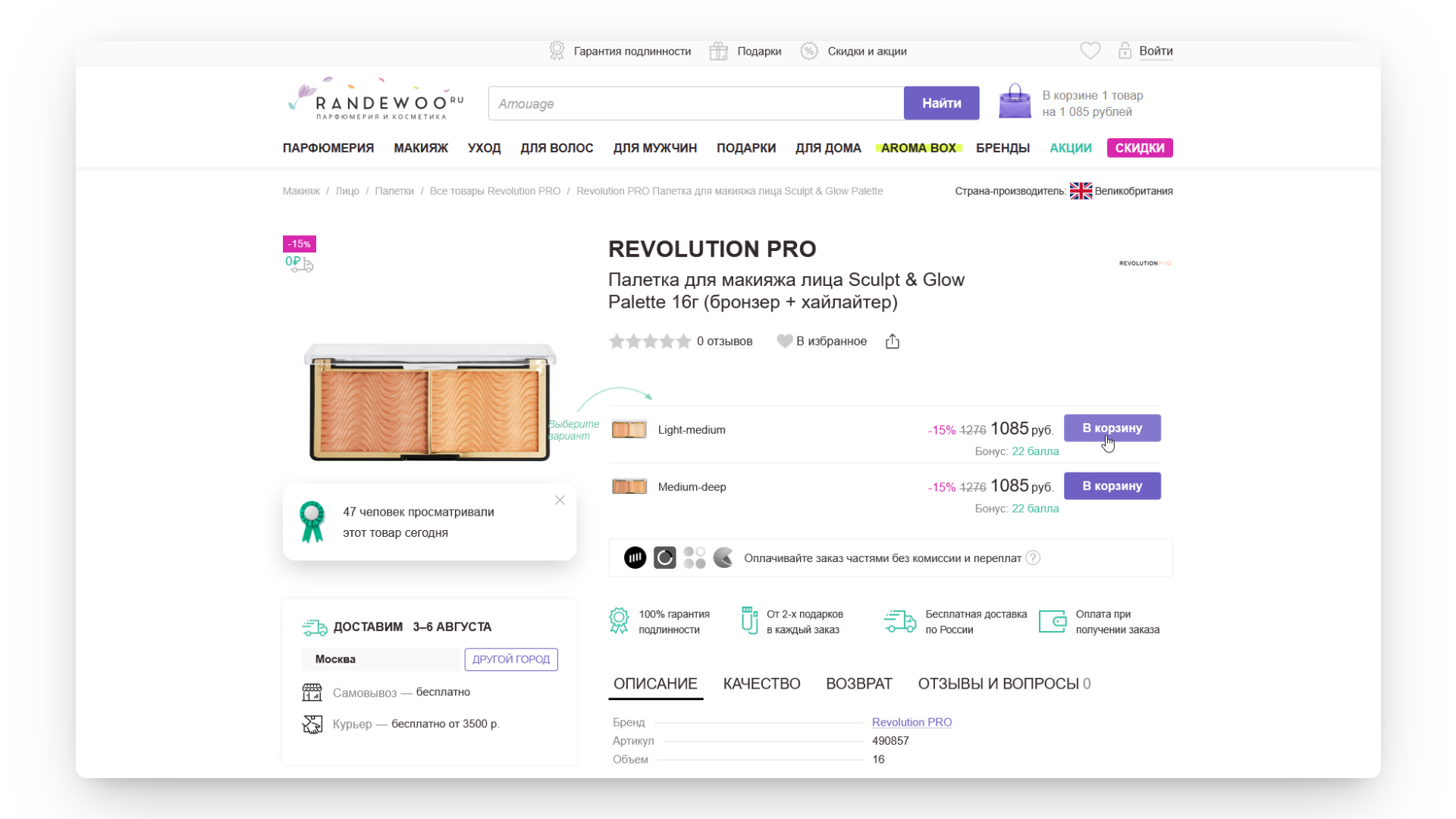Open the Парфюмерия menu

[328, 148]
